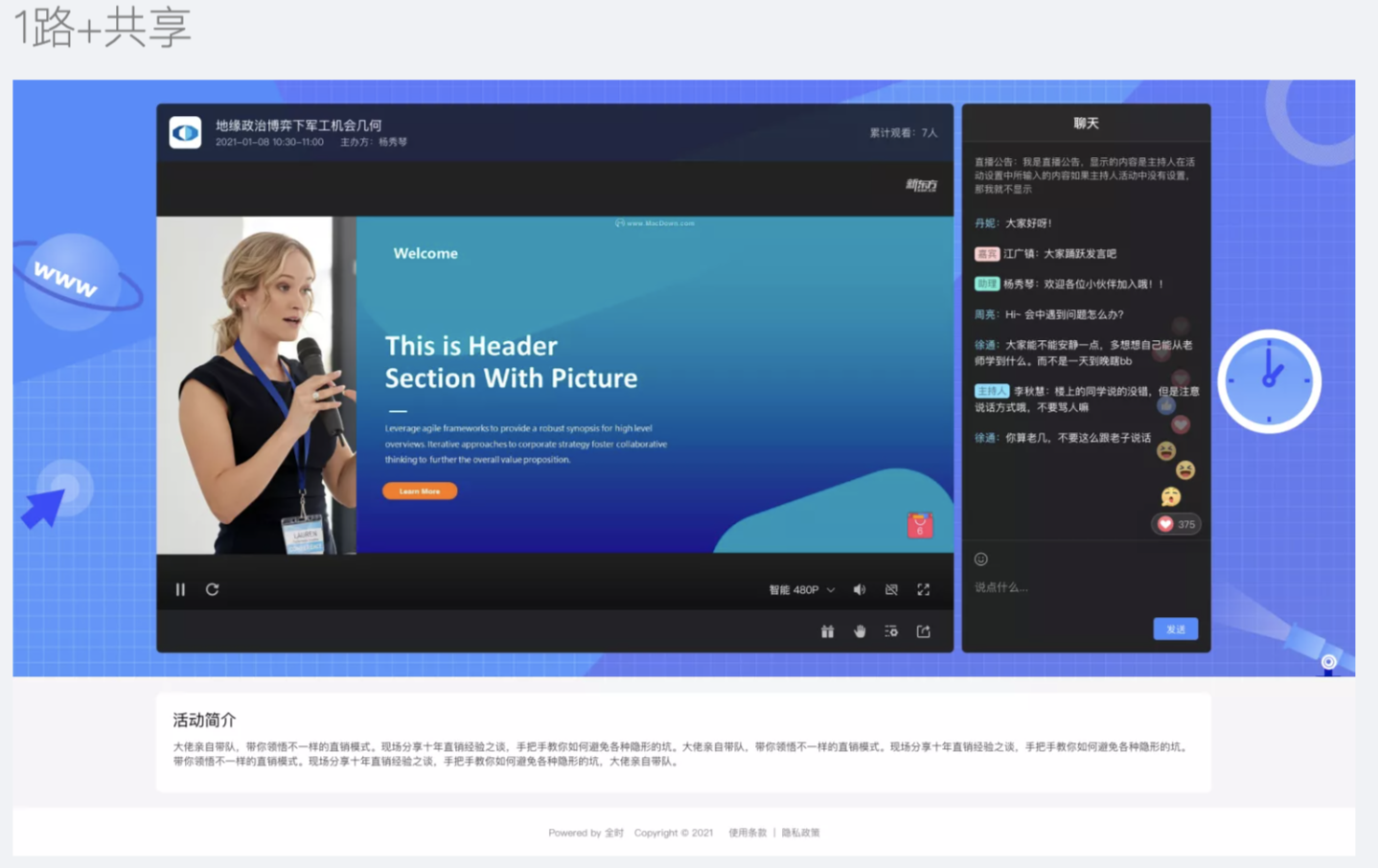Open the list settings icon
The width and height of the screenshot is (1378, 868).
[x=891, y=631]
